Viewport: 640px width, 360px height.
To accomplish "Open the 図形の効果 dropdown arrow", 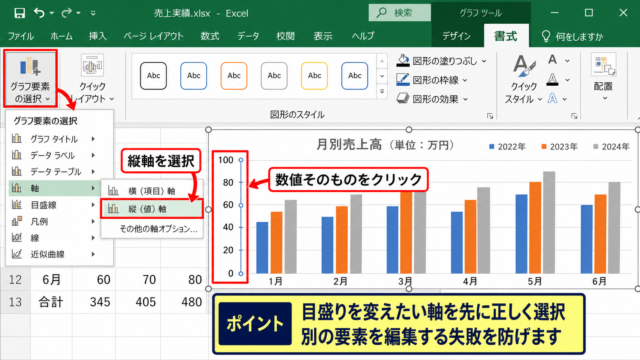I will [465, 99].
